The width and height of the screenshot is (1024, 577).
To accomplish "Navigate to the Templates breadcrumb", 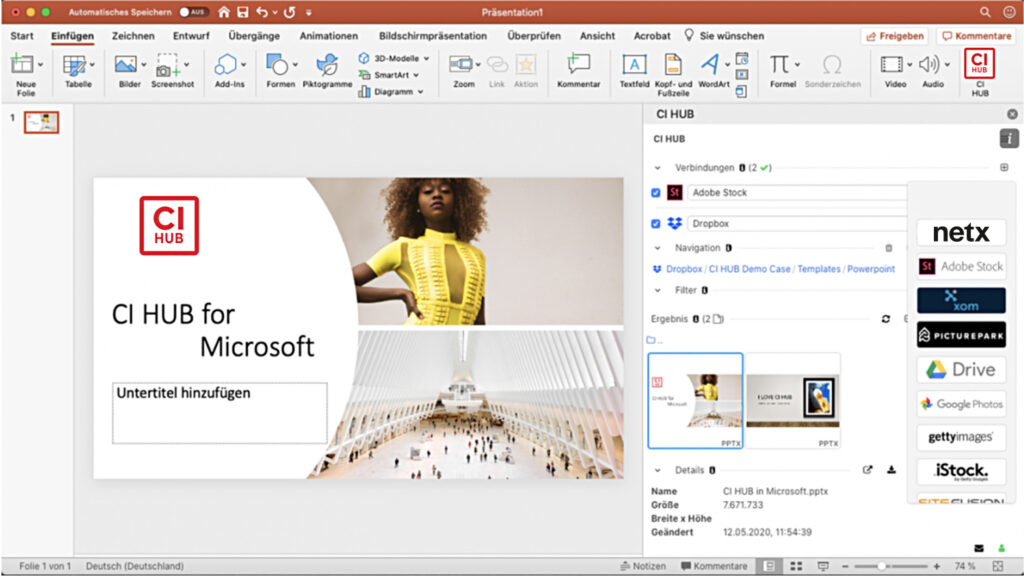I will (818, 269).
